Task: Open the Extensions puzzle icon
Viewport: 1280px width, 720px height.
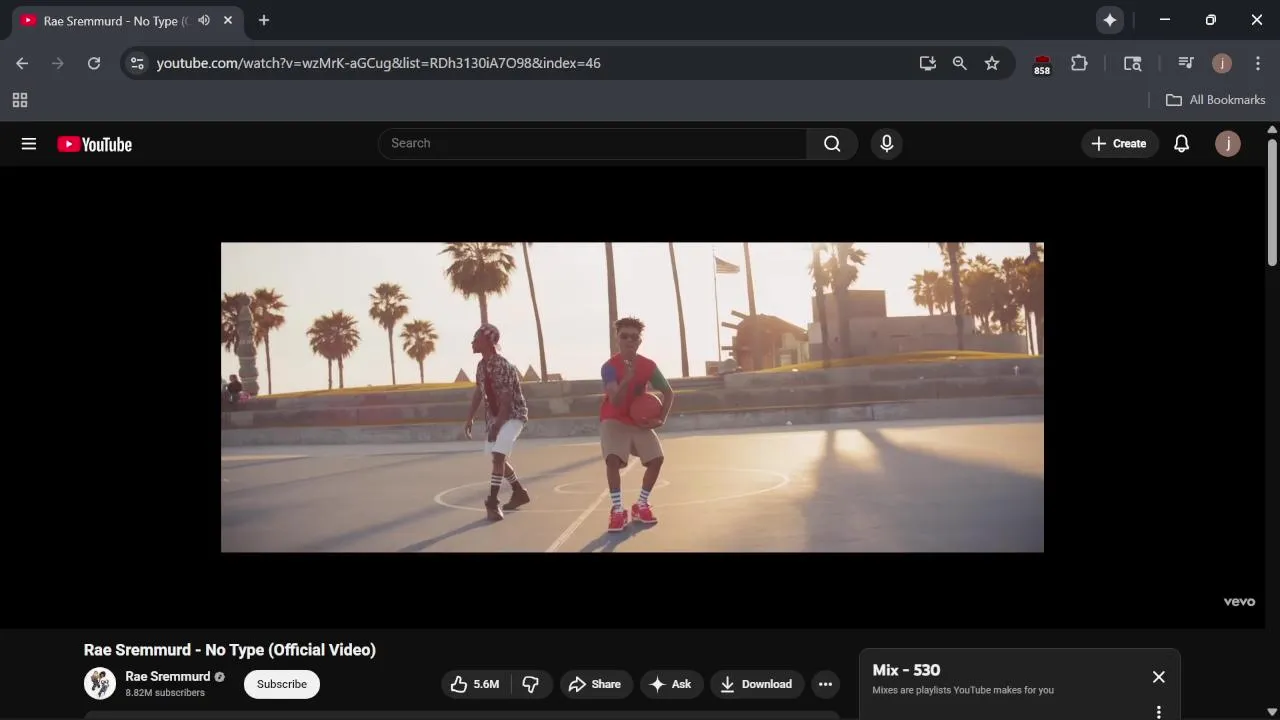Action: pyautogui.click(x=1079, y=63)
